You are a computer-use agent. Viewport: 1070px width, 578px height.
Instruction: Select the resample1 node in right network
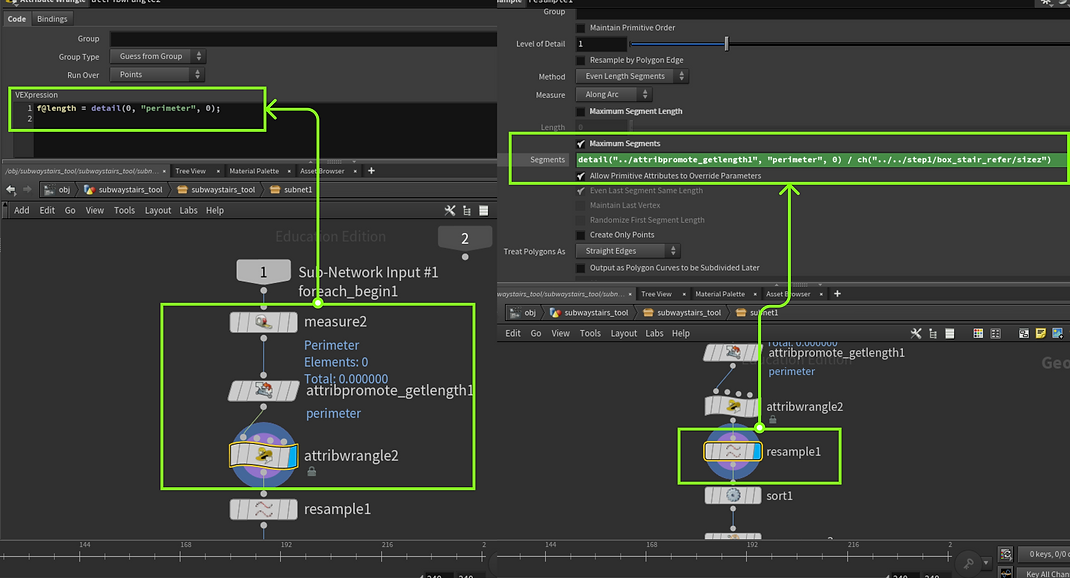733,451
